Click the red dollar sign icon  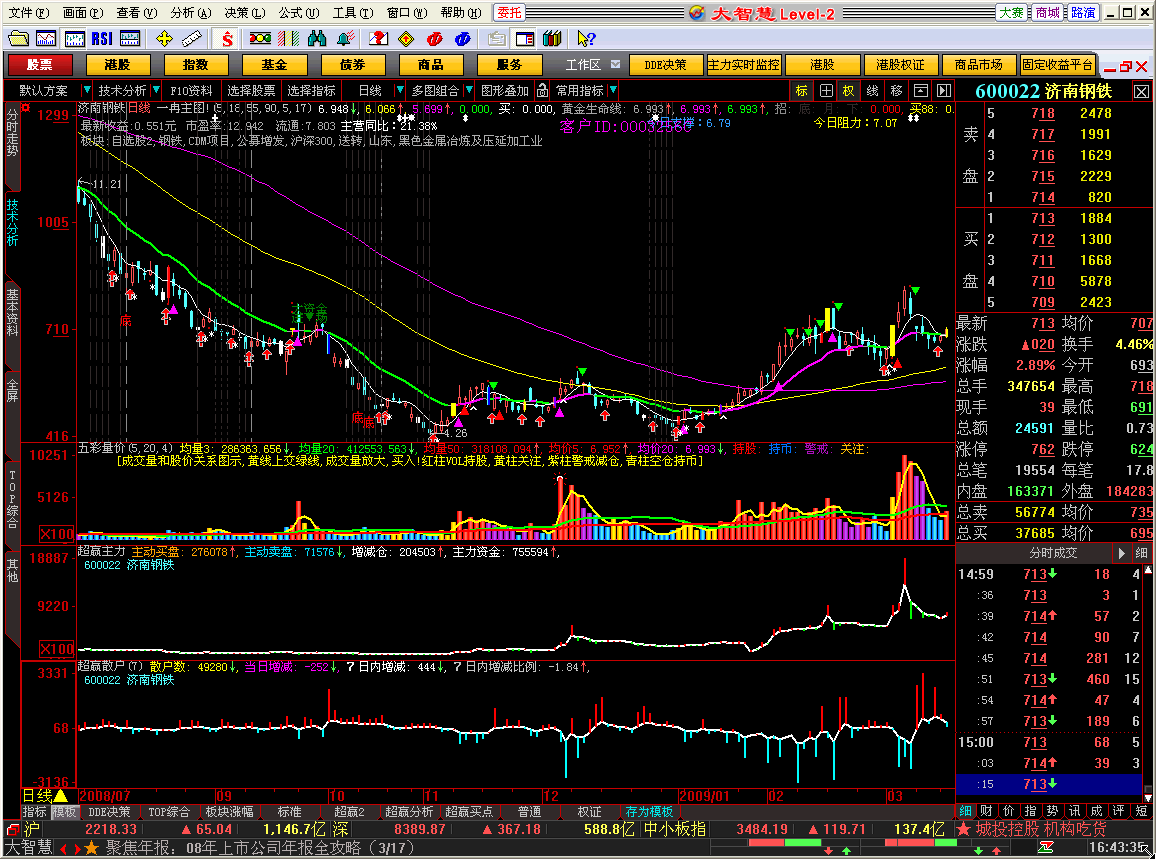point(227,38)
